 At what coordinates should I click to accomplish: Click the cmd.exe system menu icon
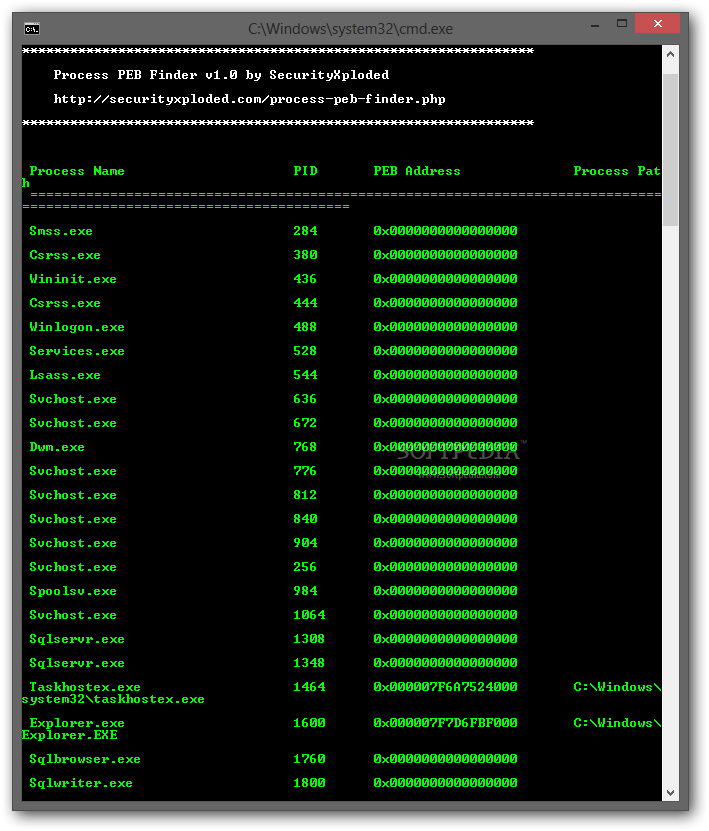pyautogui.click(x=32, y=29)
